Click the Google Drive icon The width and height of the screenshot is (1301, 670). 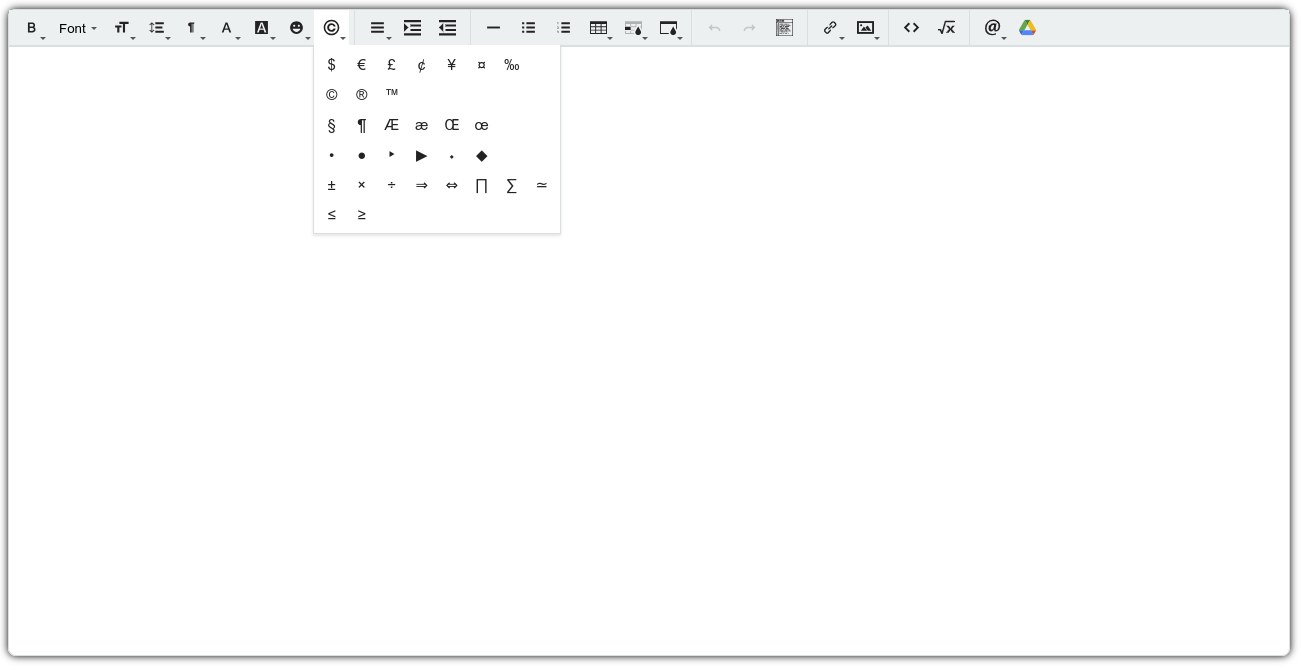tap(1028, 28)
